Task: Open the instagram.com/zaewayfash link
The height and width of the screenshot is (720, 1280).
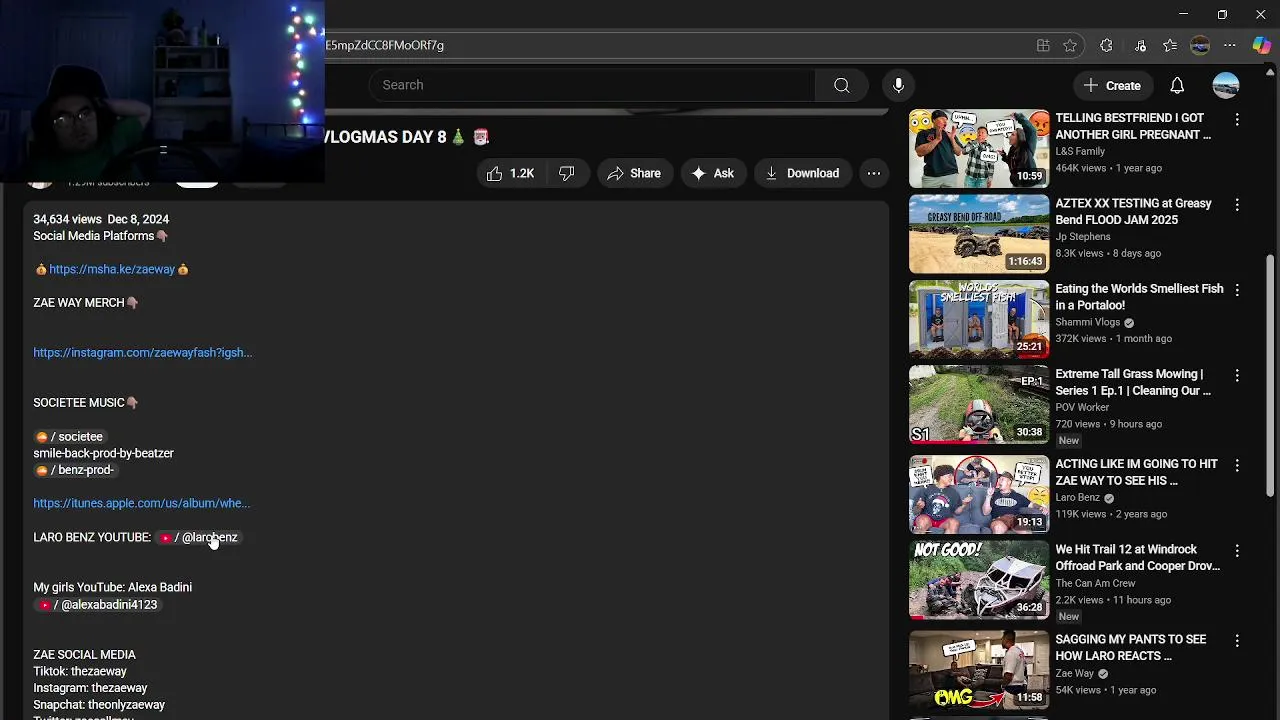Action: (x=143, y=352)
